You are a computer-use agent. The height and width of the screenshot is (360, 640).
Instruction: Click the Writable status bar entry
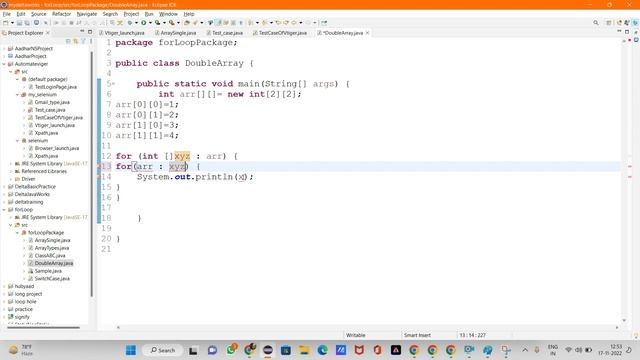[356, 335]
